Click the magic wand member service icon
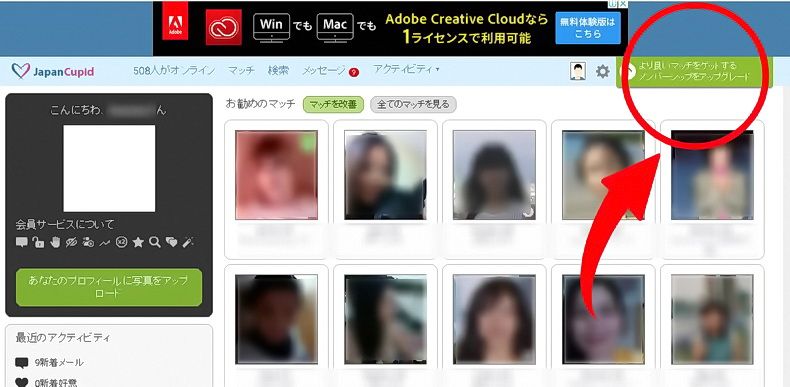This screenshot has height=387, width=790. coord(188,242)
